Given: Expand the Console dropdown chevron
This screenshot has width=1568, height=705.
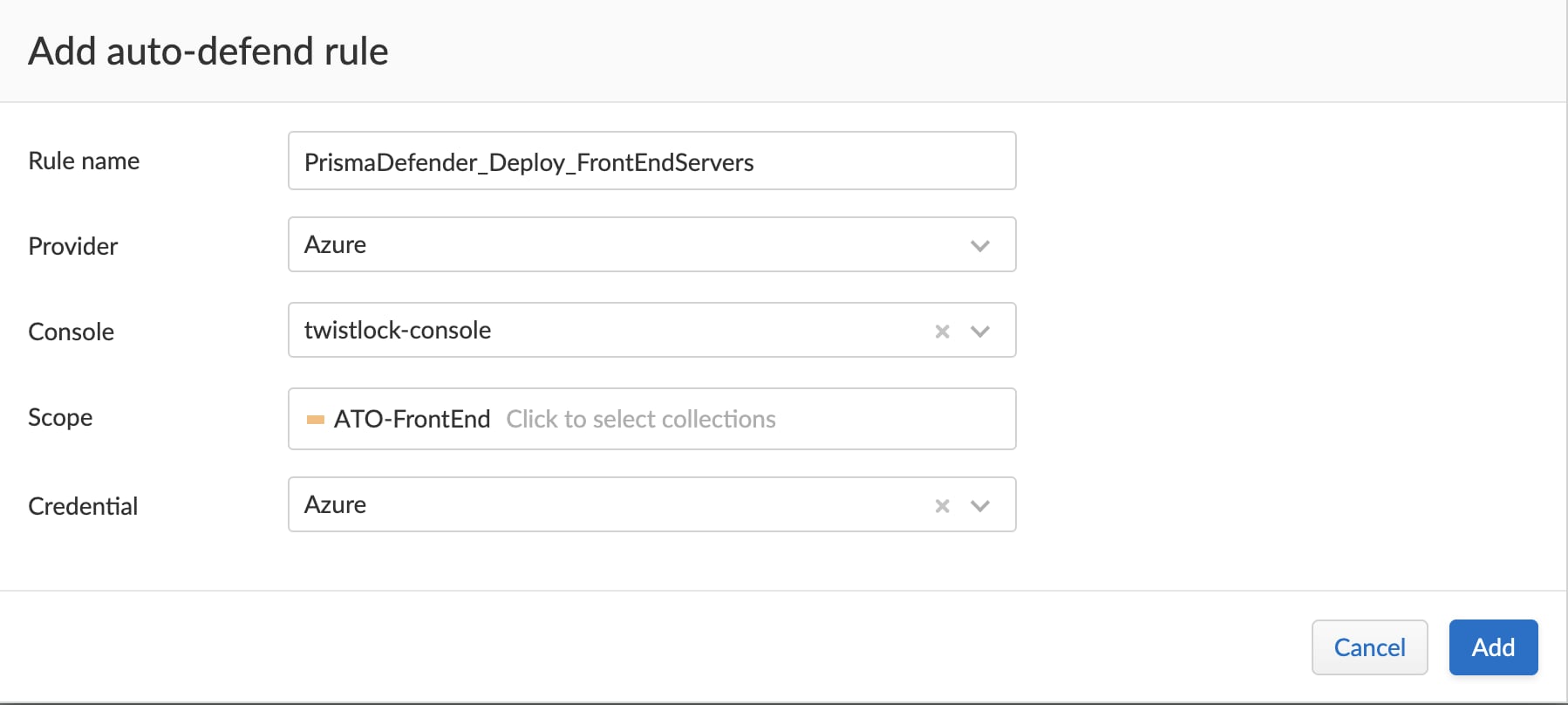Looking at the screenshot, I should pos(980,332).
